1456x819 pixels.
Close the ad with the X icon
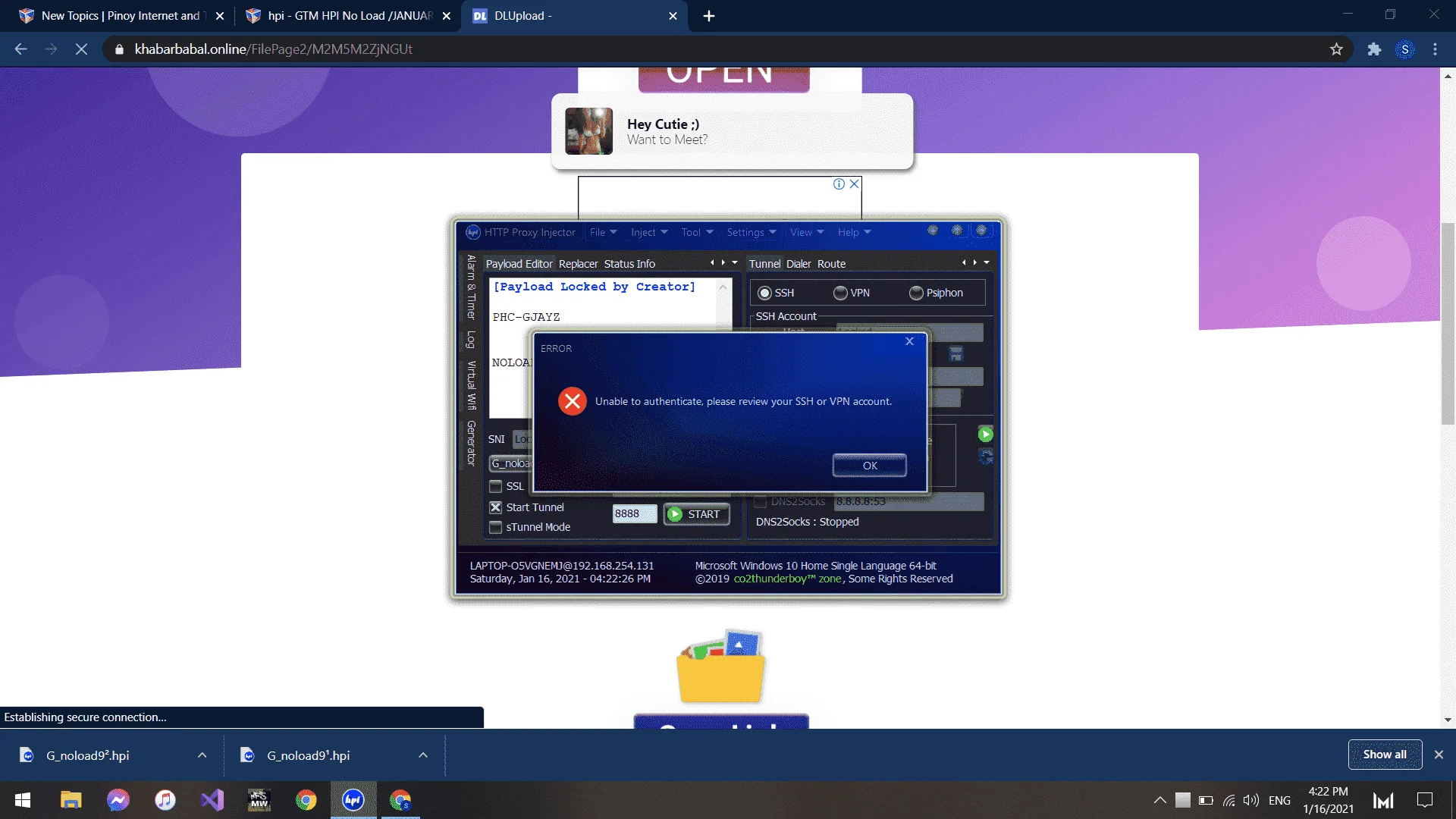click(854, 184)
